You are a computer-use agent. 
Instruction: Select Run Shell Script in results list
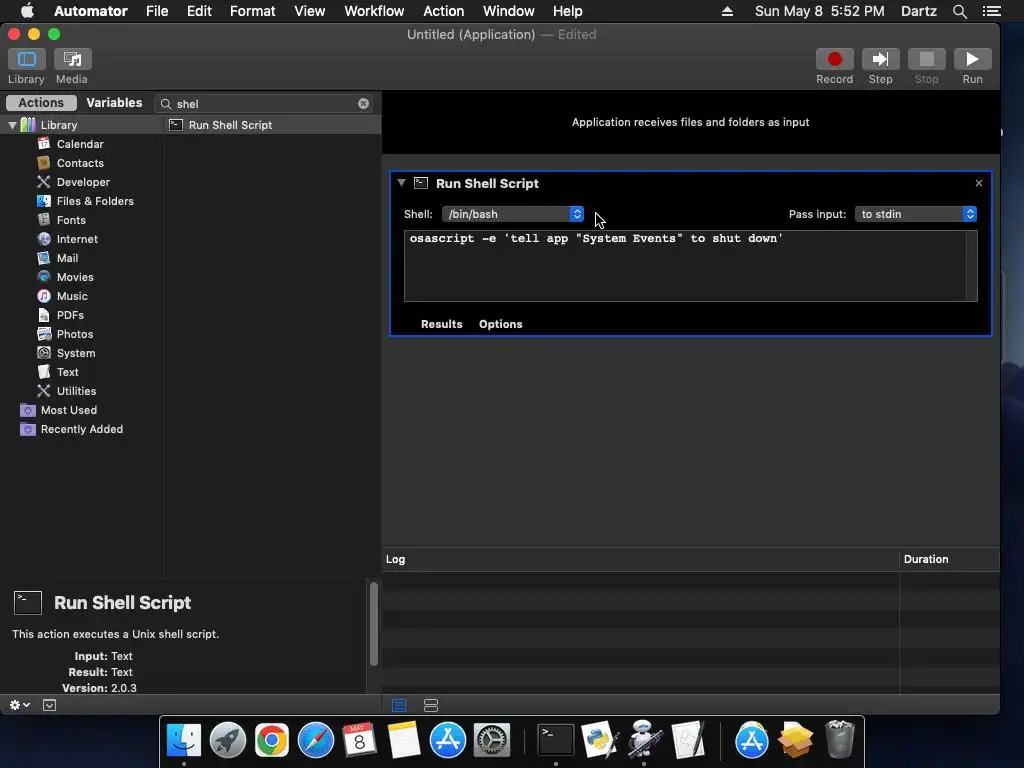[x=271, y=125]
